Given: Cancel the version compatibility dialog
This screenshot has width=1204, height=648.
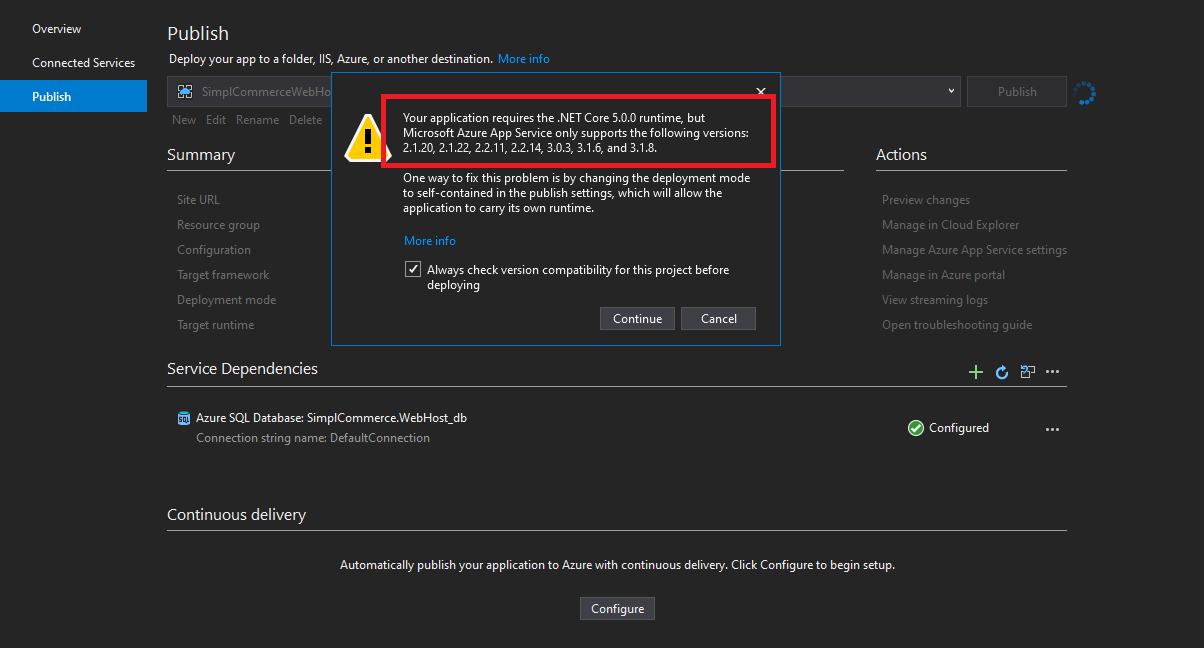Looking at the screenshot, I should tap(718, 318).
